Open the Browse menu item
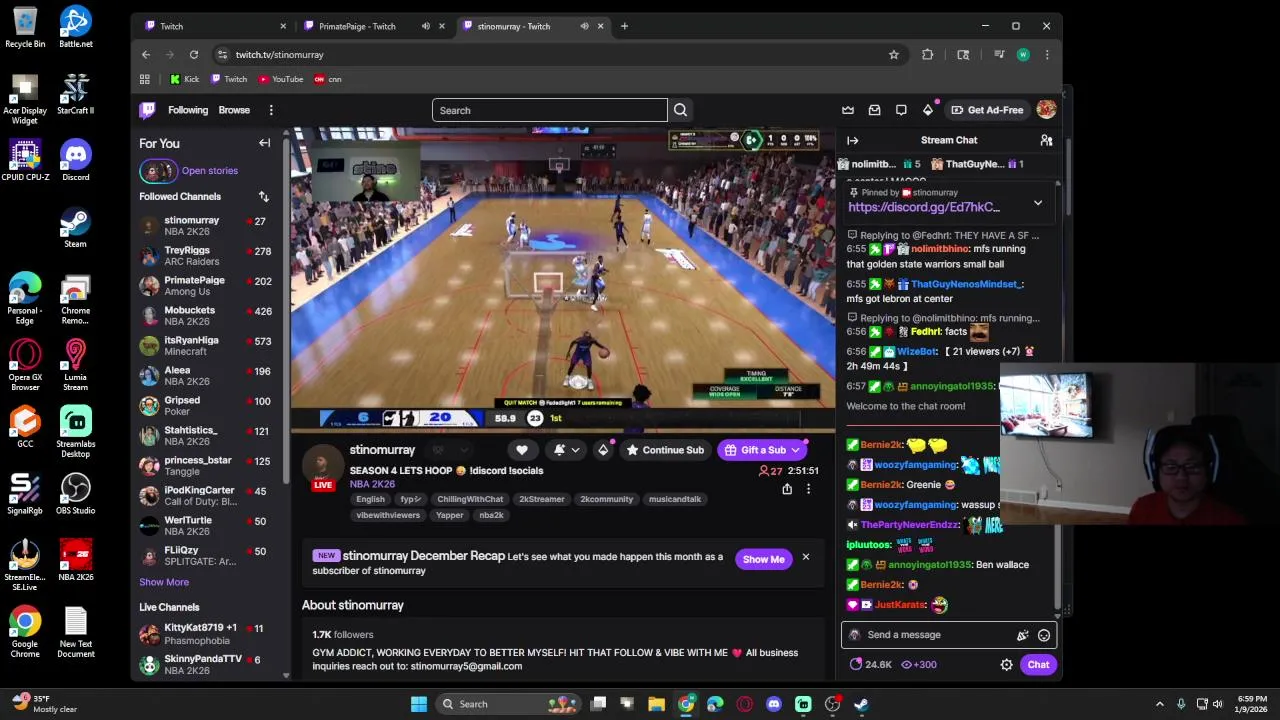This screenshot has height=720, width=1280. click(234, 110)
